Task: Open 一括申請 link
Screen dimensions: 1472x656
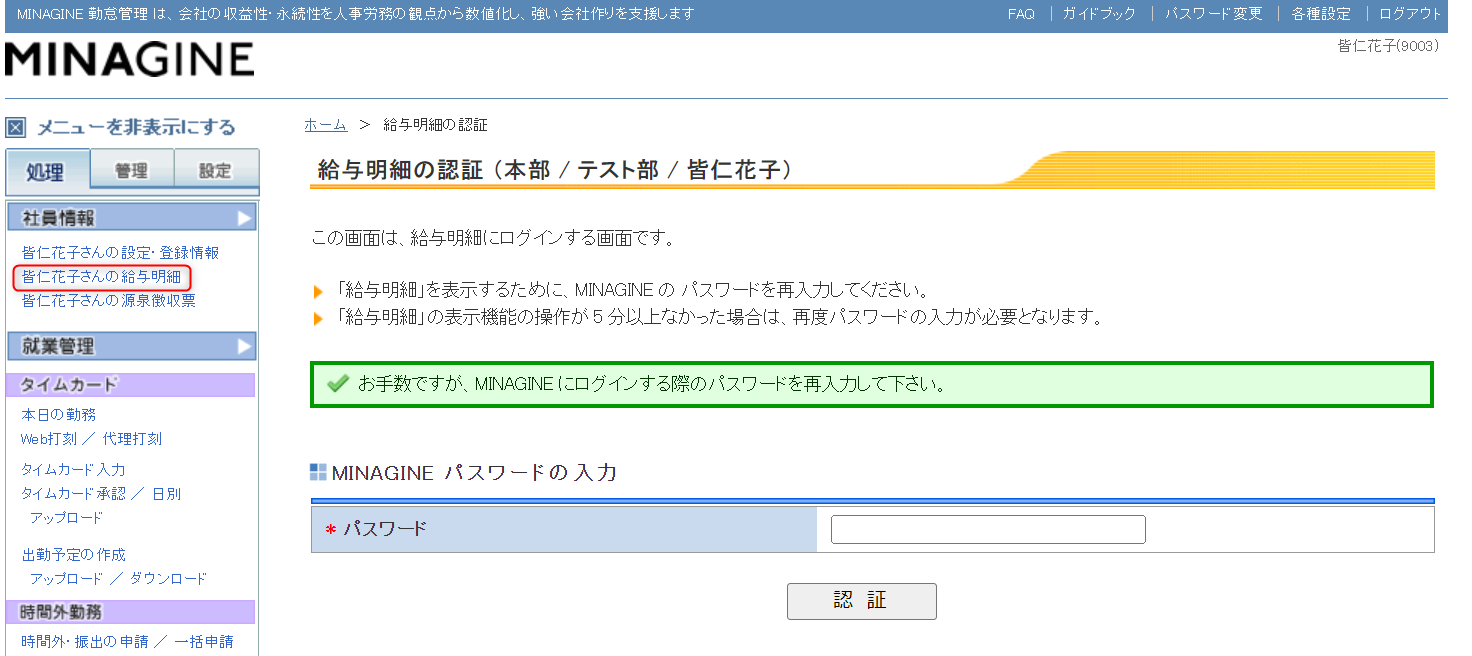Action: tap(204, 642)
